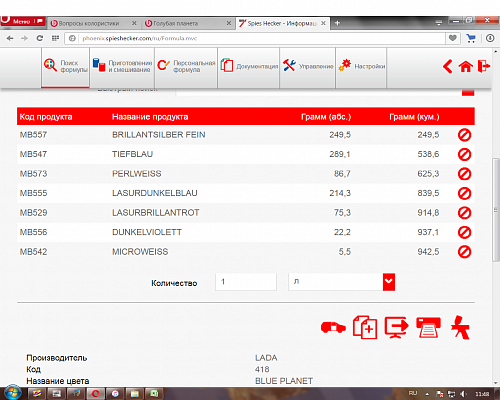Open the Opera Меню dropdown
Viewport: 500px width, 400px height.
[x=23, y=21]
